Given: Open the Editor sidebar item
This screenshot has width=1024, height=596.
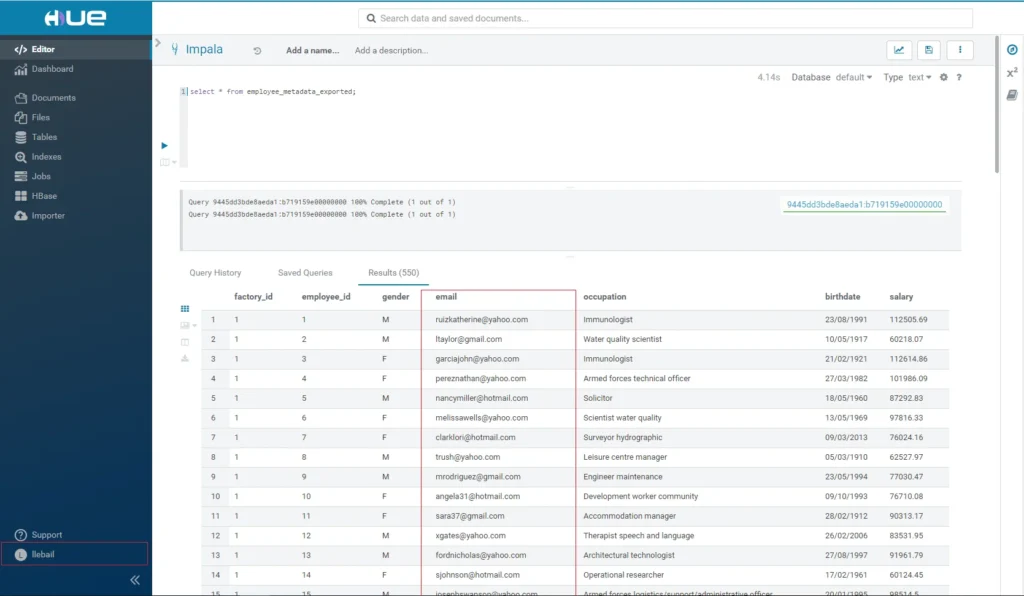Looking at the screenshot, I should tap(76, 49).
